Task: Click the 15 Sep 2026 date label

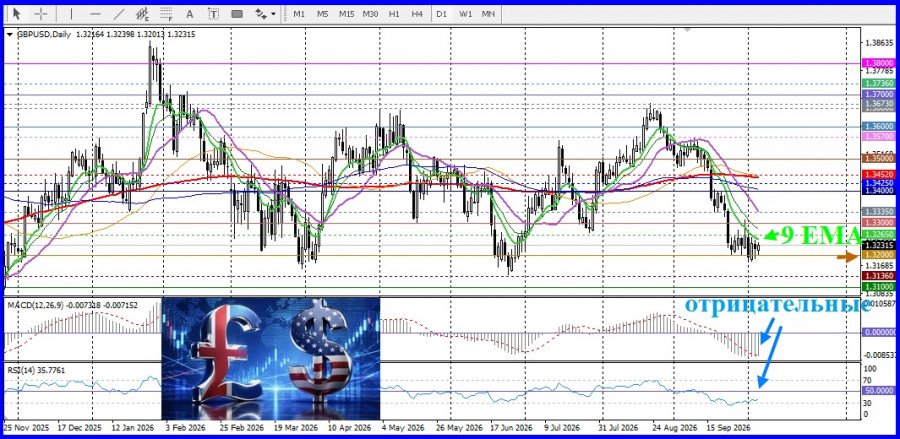Action: coord(728,428)
